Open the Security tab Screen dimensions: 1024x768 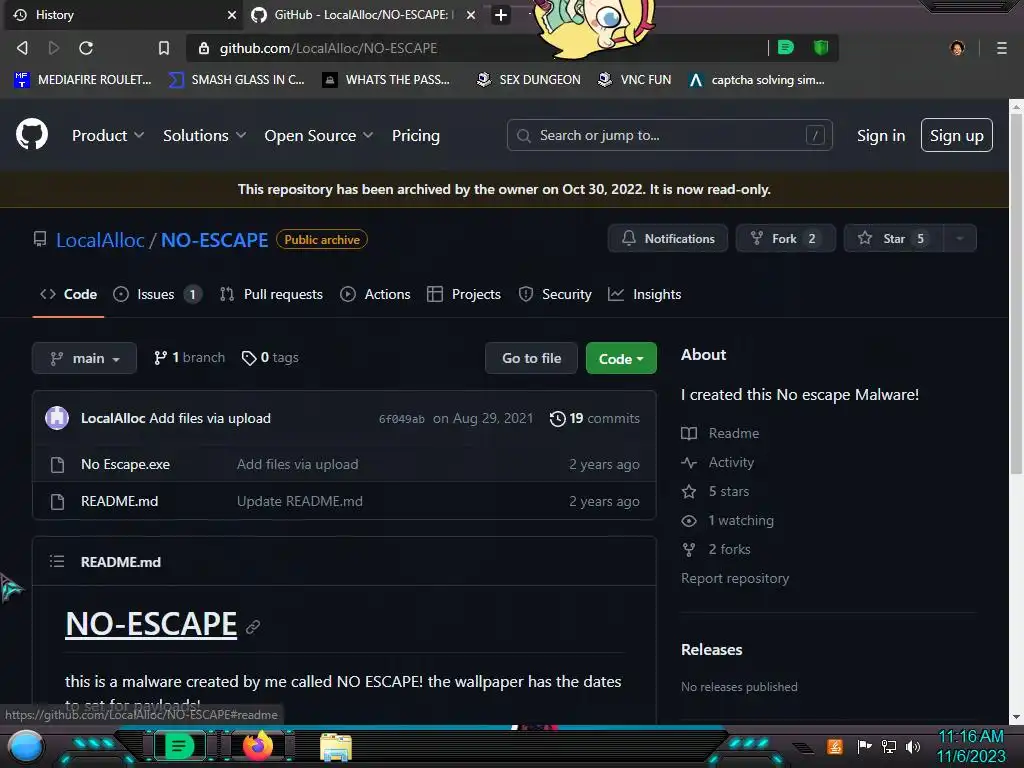pos(555,294)
